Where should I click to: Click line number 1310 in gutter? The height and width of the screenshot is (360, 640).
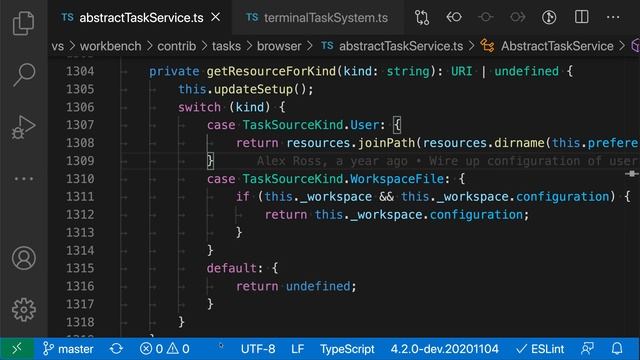point(80,179)
